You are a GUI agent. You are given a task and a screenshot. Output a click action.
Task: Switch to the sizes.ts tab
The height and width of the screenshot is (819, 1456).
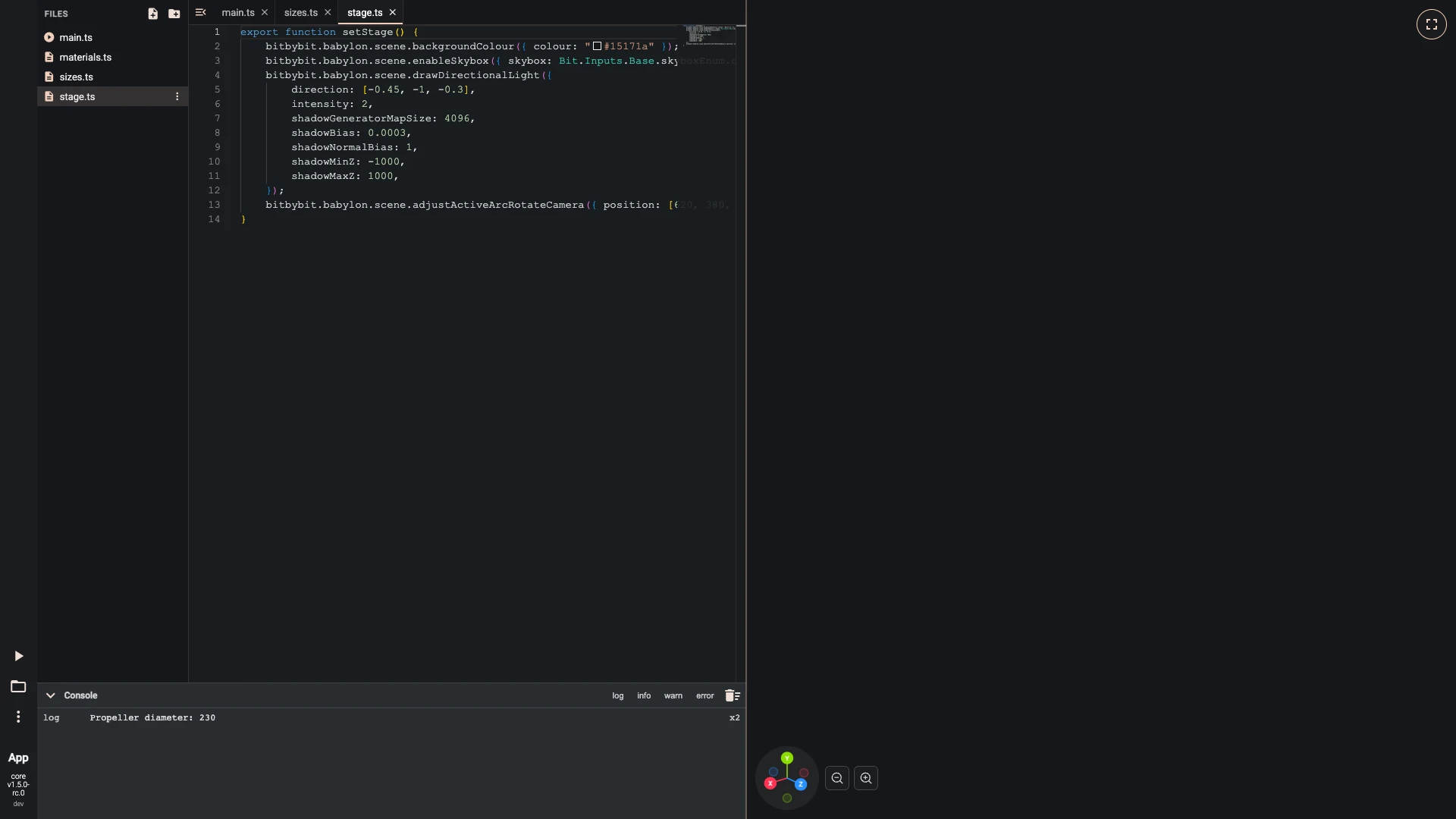(x=300, y=12)
